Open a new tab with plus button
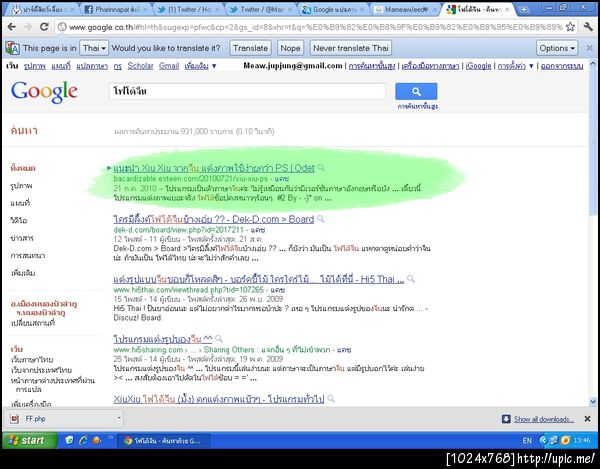The height and width of the screenshot is (469, 600). coord(523,9)
